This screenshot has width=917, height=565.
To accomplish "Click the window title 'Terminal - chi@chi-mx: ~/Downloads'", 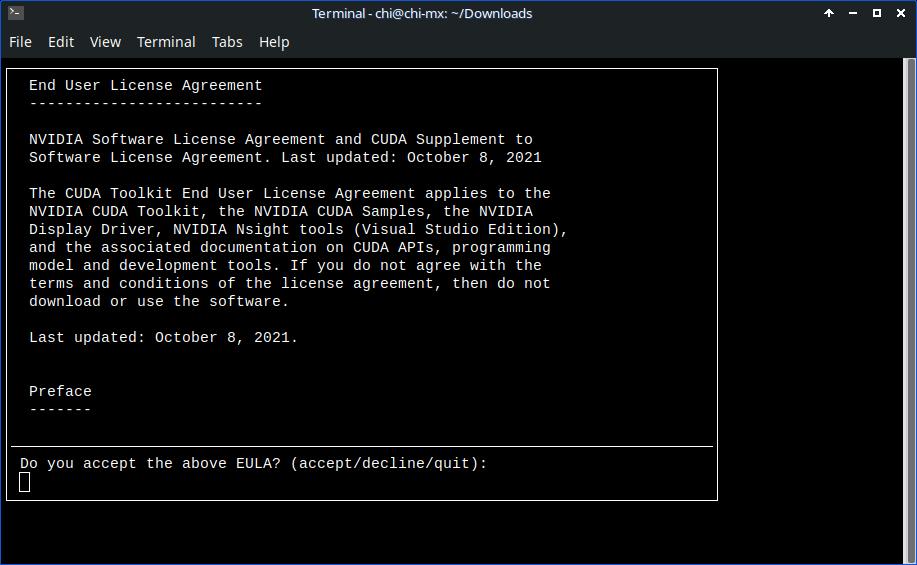I will click(x=422, y=13).
